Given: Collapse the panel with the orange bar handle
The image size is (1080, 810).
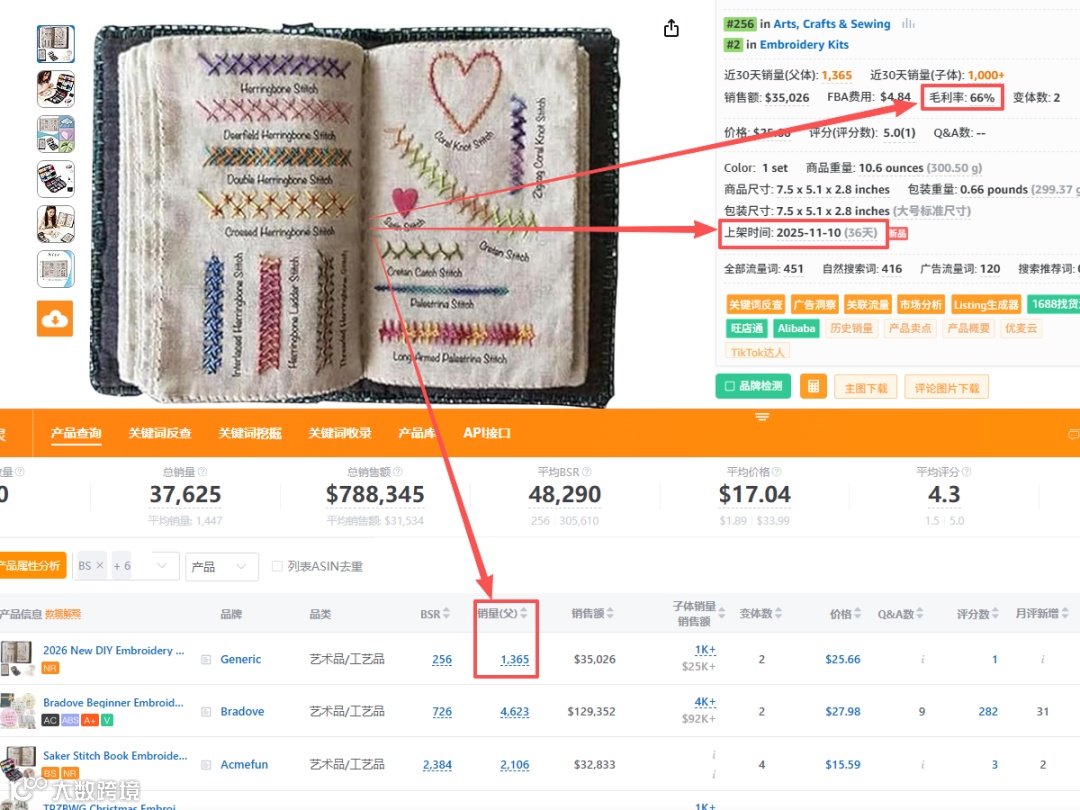Looking at the screenshot, I should click(762, 417).
